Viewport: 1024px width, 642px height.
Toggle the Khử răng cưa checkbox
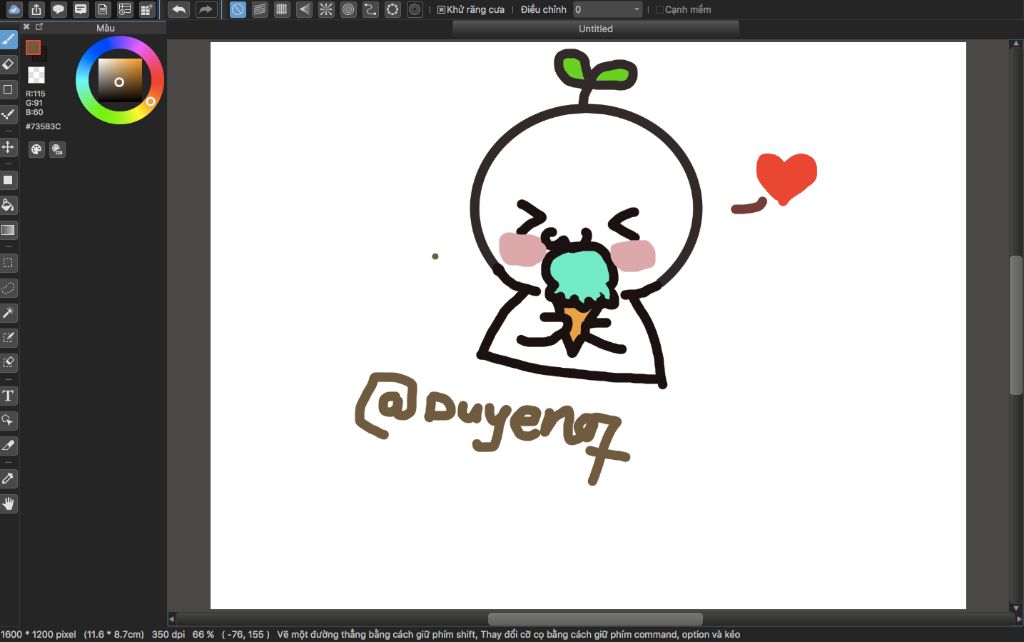coord(441,10)
